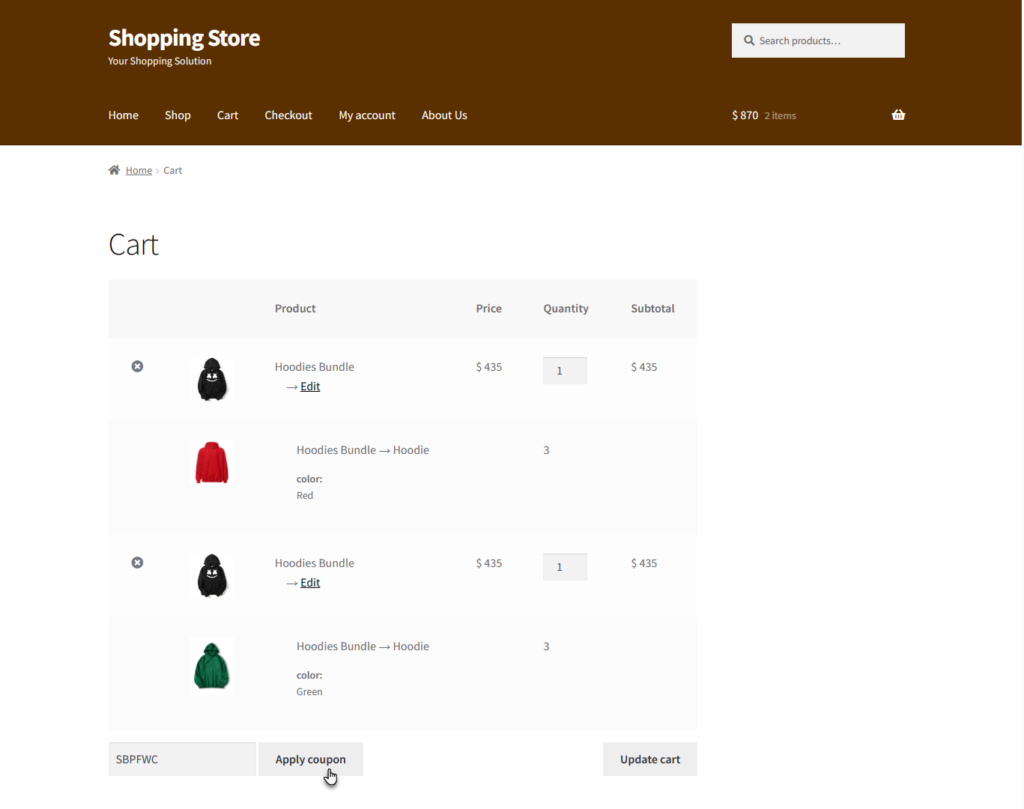Focus the Search products field
Image resolution: width=1024 pixels, height=809 pixels.
coord(818,40)
